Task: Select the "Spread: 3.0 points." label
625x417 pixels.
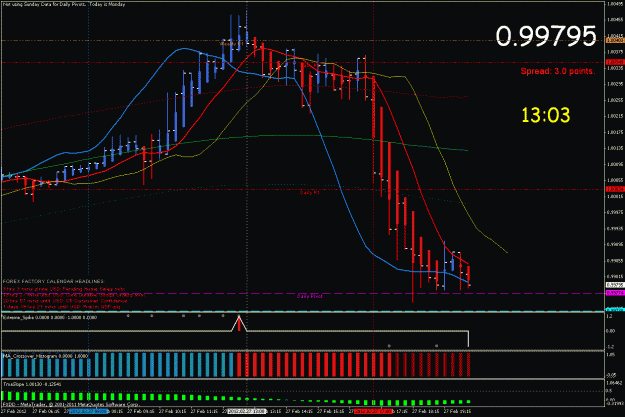Action: pos(558,71)
